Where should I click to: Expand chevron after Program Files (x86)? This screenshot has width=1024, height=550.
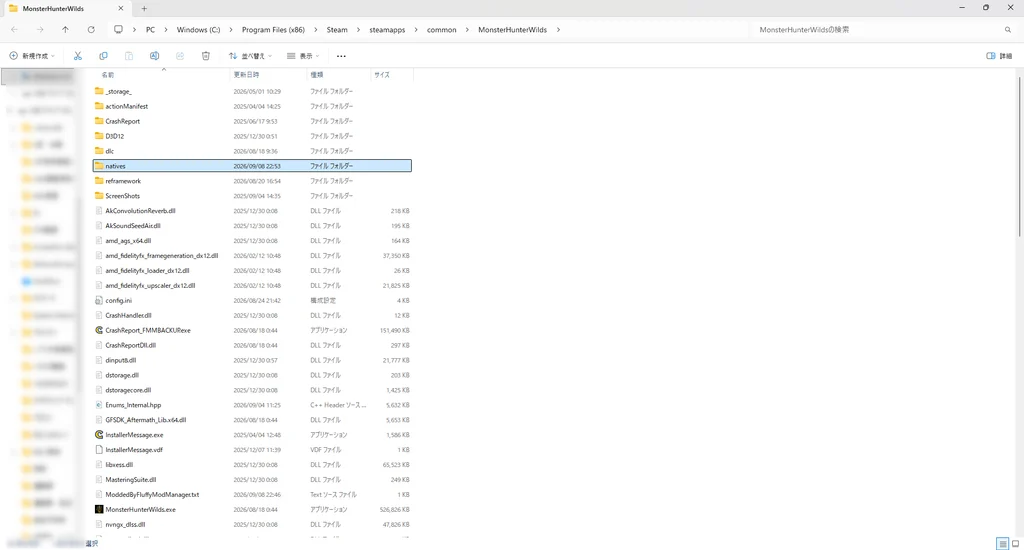(x=316, y=30)
